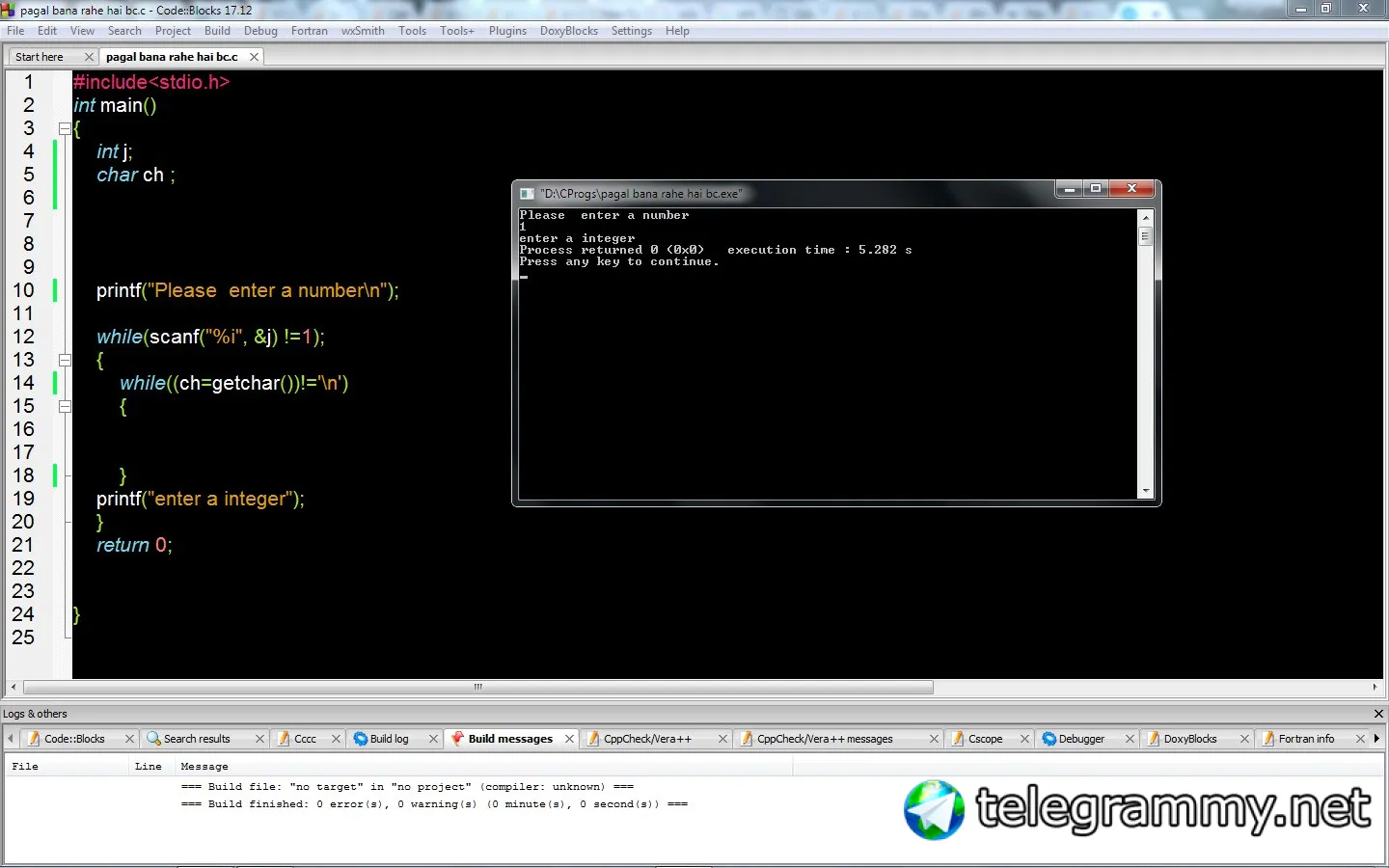The width and height of the screenshot is (1389, 868).
Task: Click the console window's vertical scrollbar thumb
Action: point(1146,235)
